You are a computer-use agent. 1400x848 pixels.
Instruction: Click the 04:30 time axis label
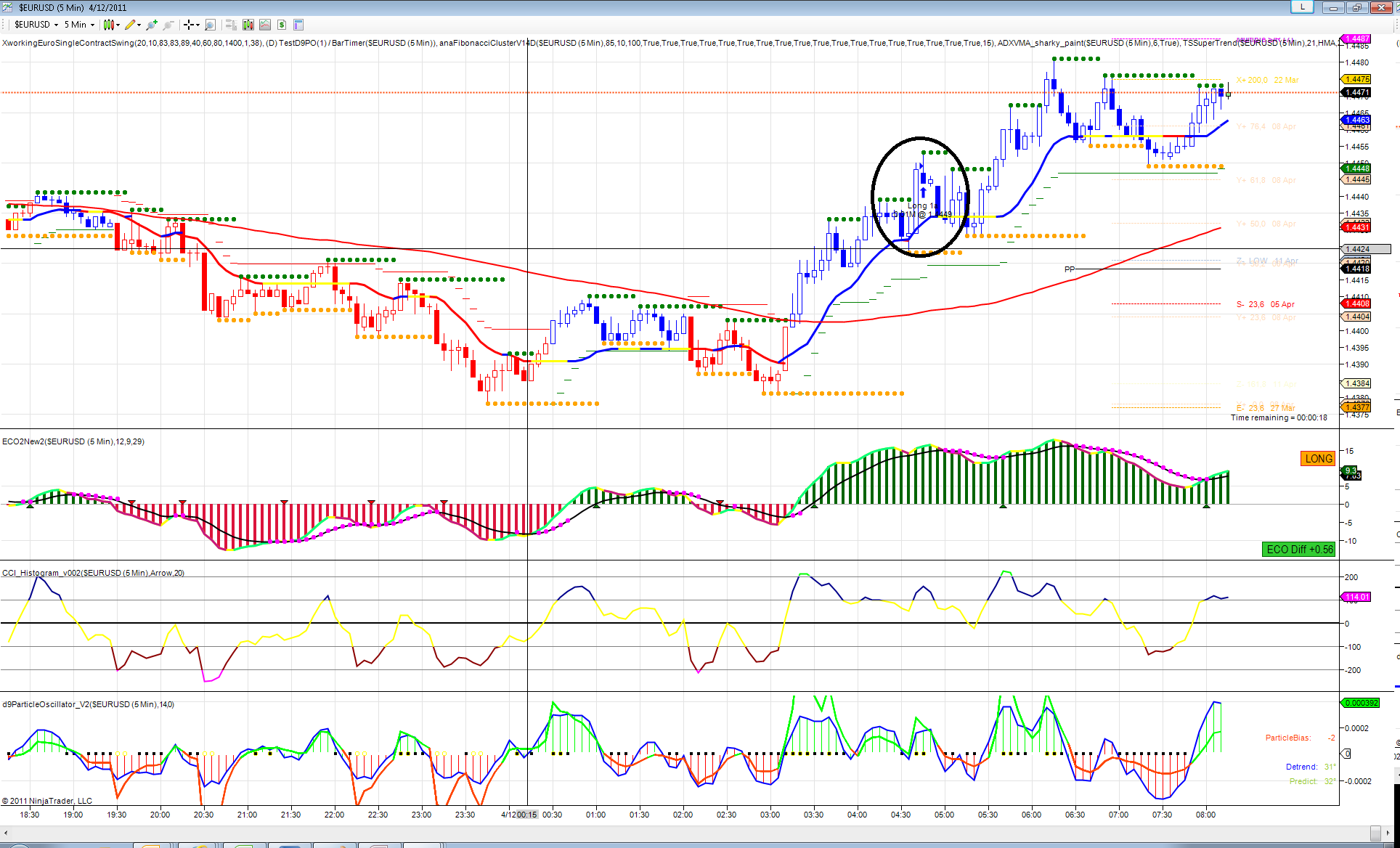900,815
